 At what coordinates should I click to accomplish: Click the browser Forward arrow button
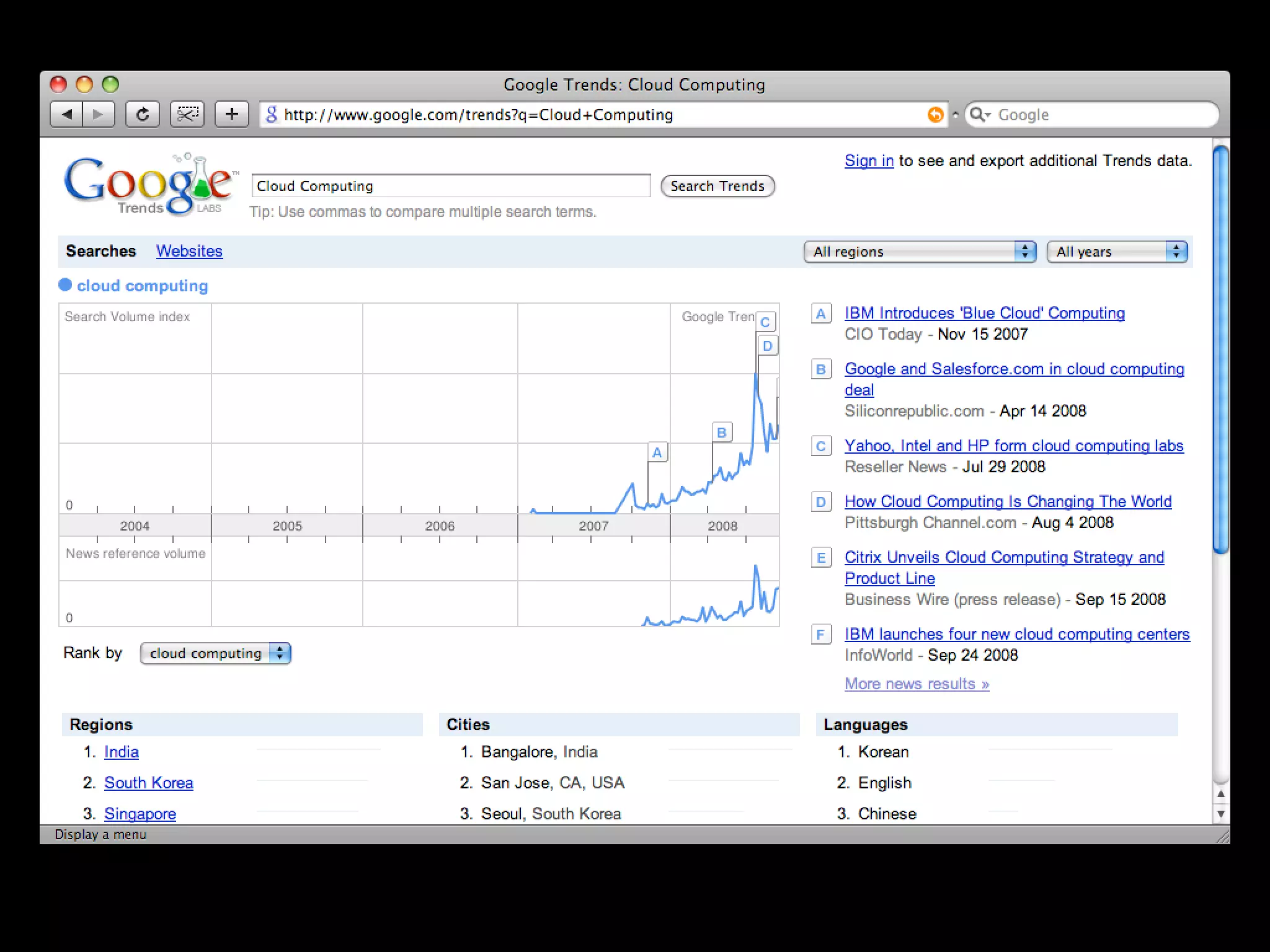coord(98,114)
